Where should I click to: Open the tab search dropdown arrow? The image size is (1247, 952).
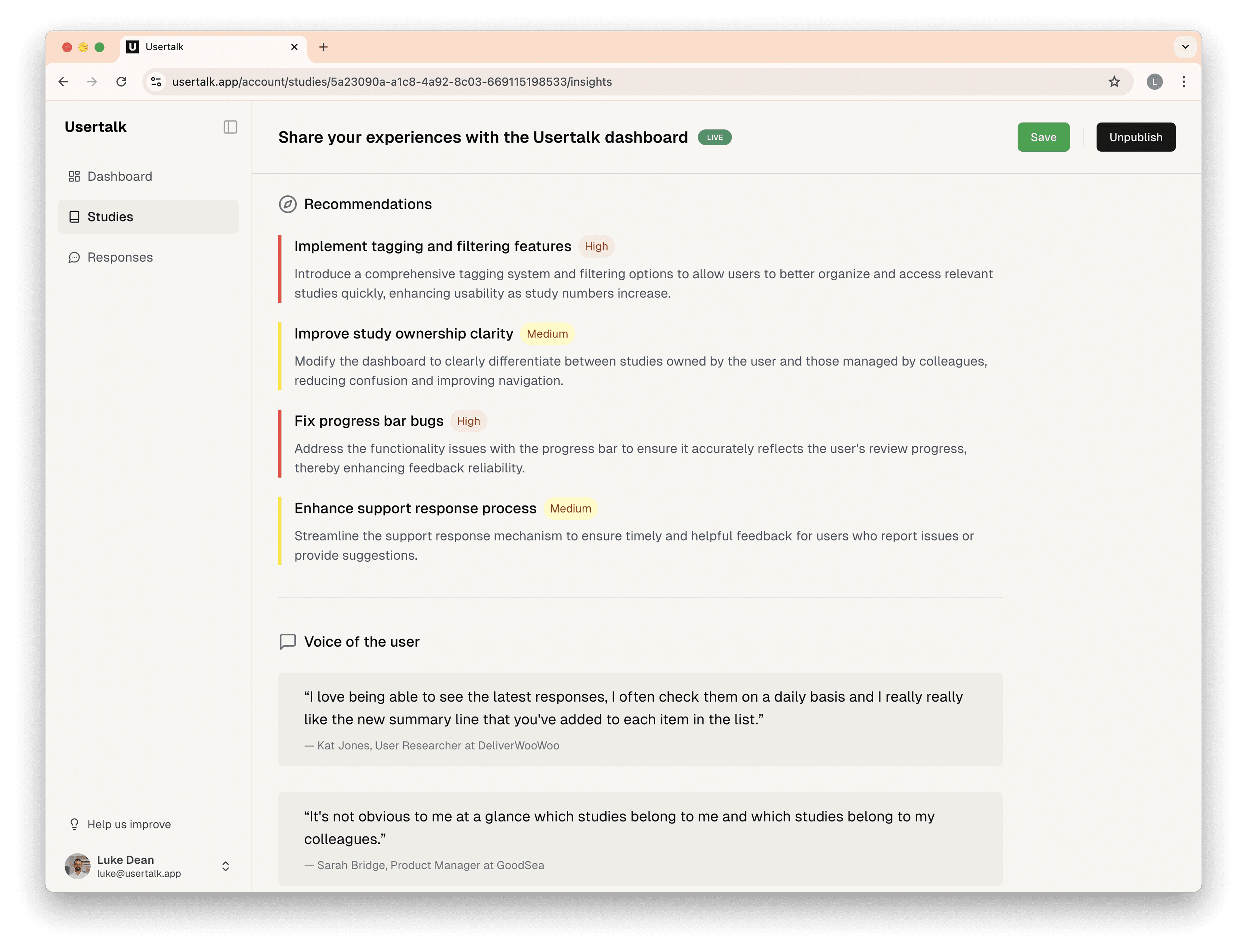pyautogui.click(x=1185, y=47)
